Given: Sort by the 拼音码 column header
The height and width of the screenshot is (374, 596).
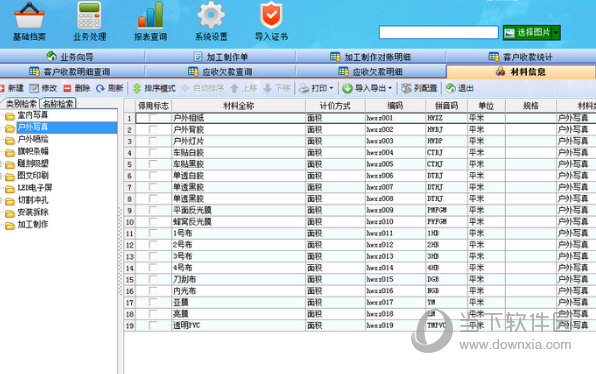Looking at the screenshot, I should click(446, 106).
